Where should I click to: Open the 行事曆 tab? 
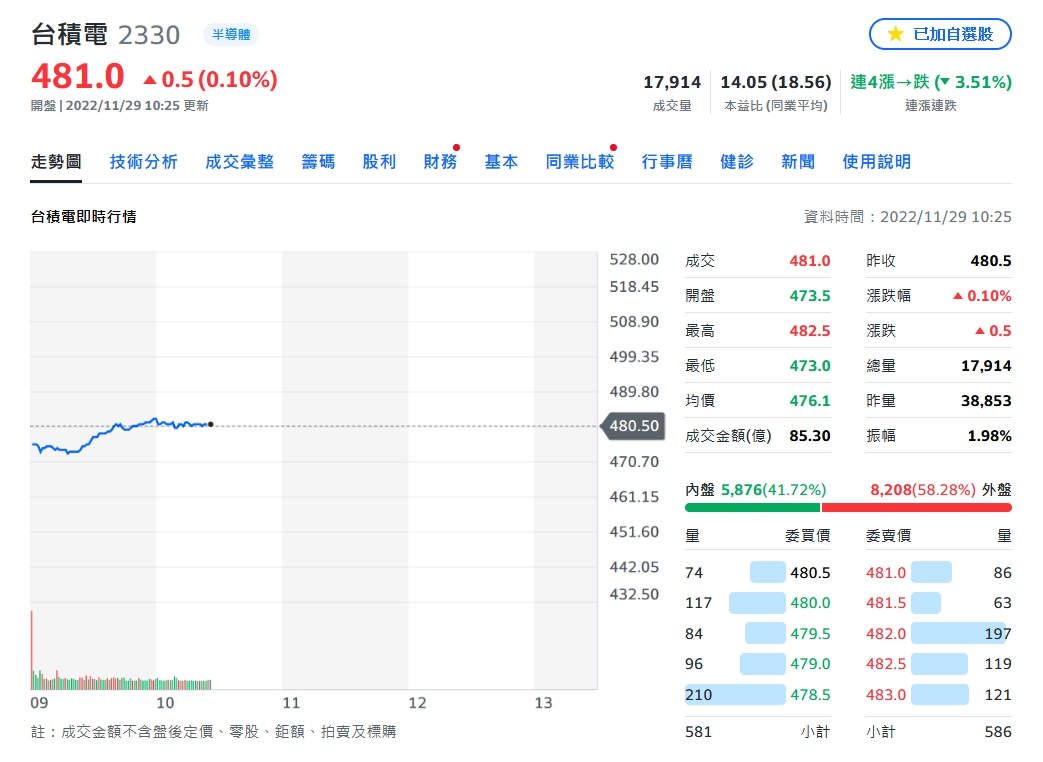point(667,162)
